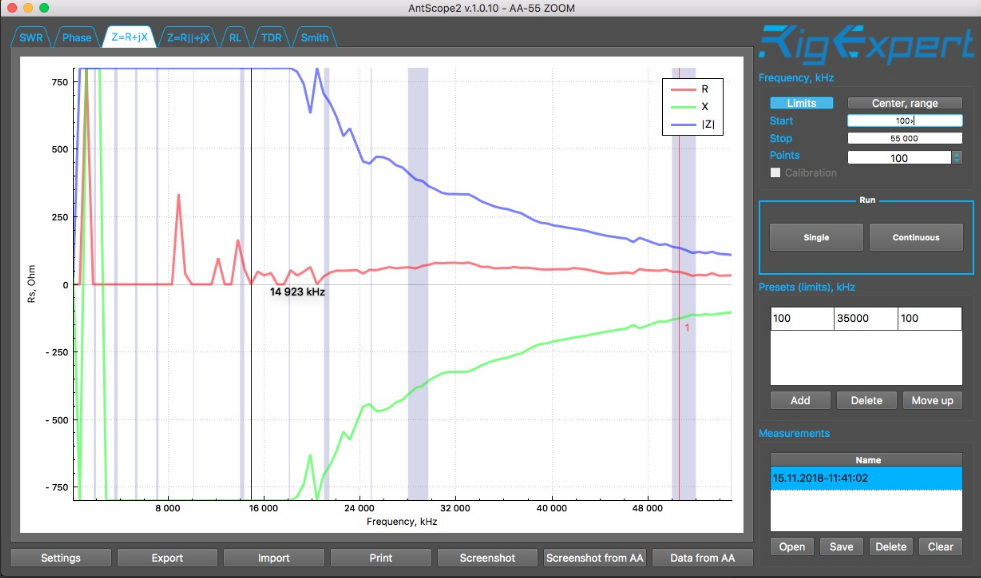This screenshot has height=578, width=981.
Task: Open the Phase tab
Action: click(76, 38)
